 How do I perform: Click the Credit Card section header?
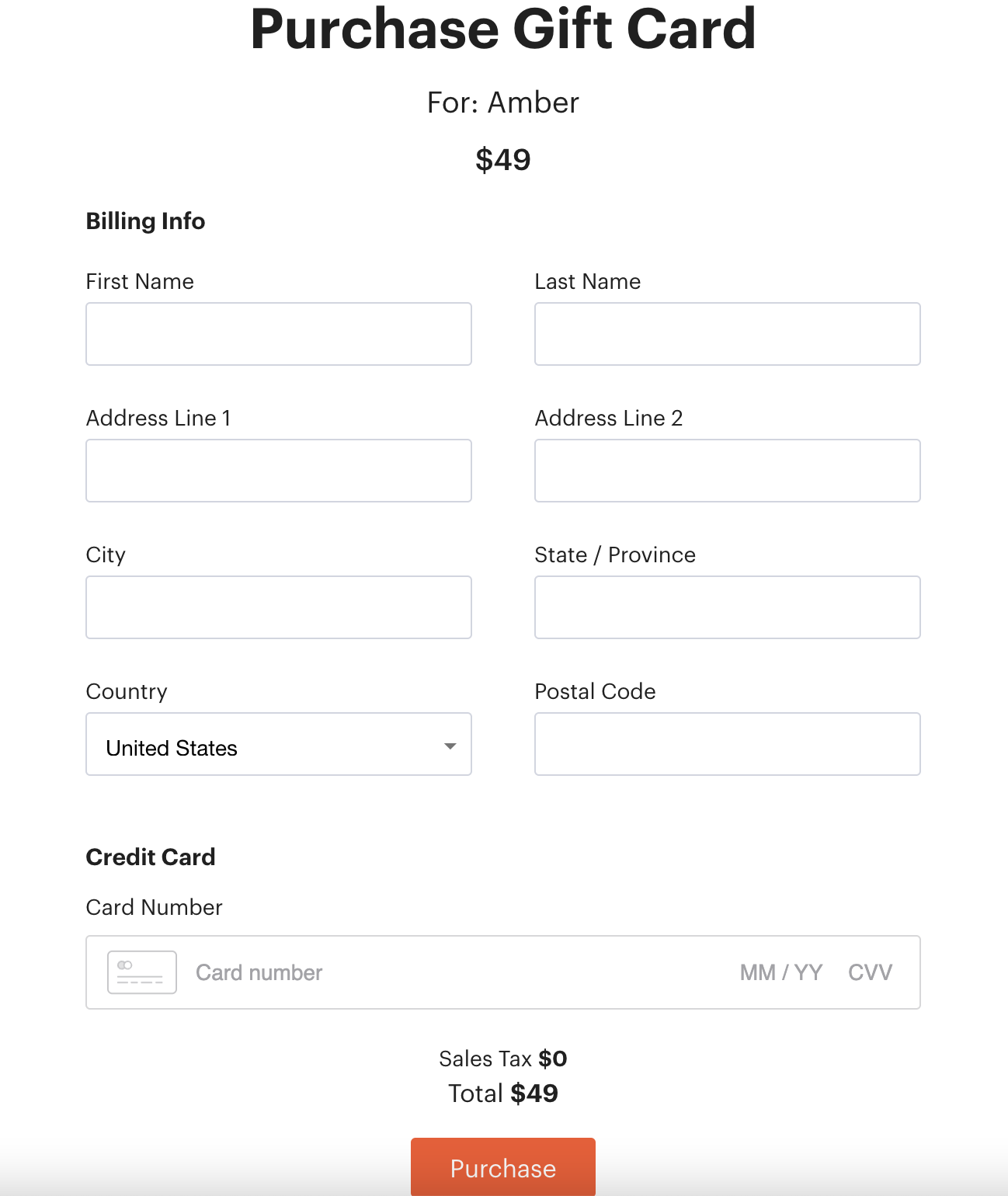[151, 857]
